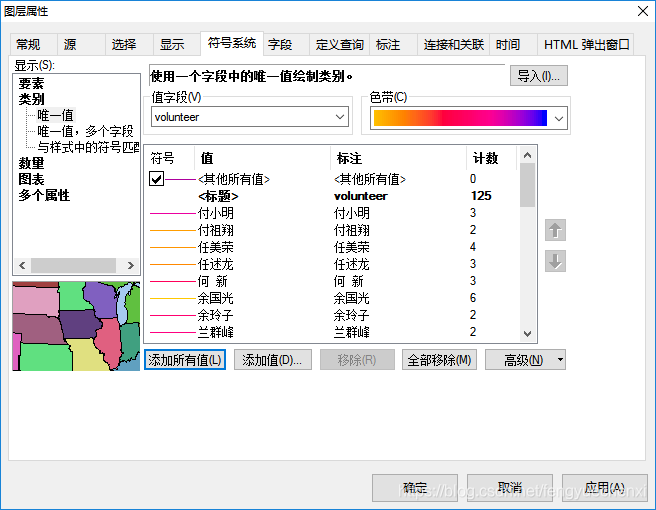Select 要素 in the display list

coord(31,83)
